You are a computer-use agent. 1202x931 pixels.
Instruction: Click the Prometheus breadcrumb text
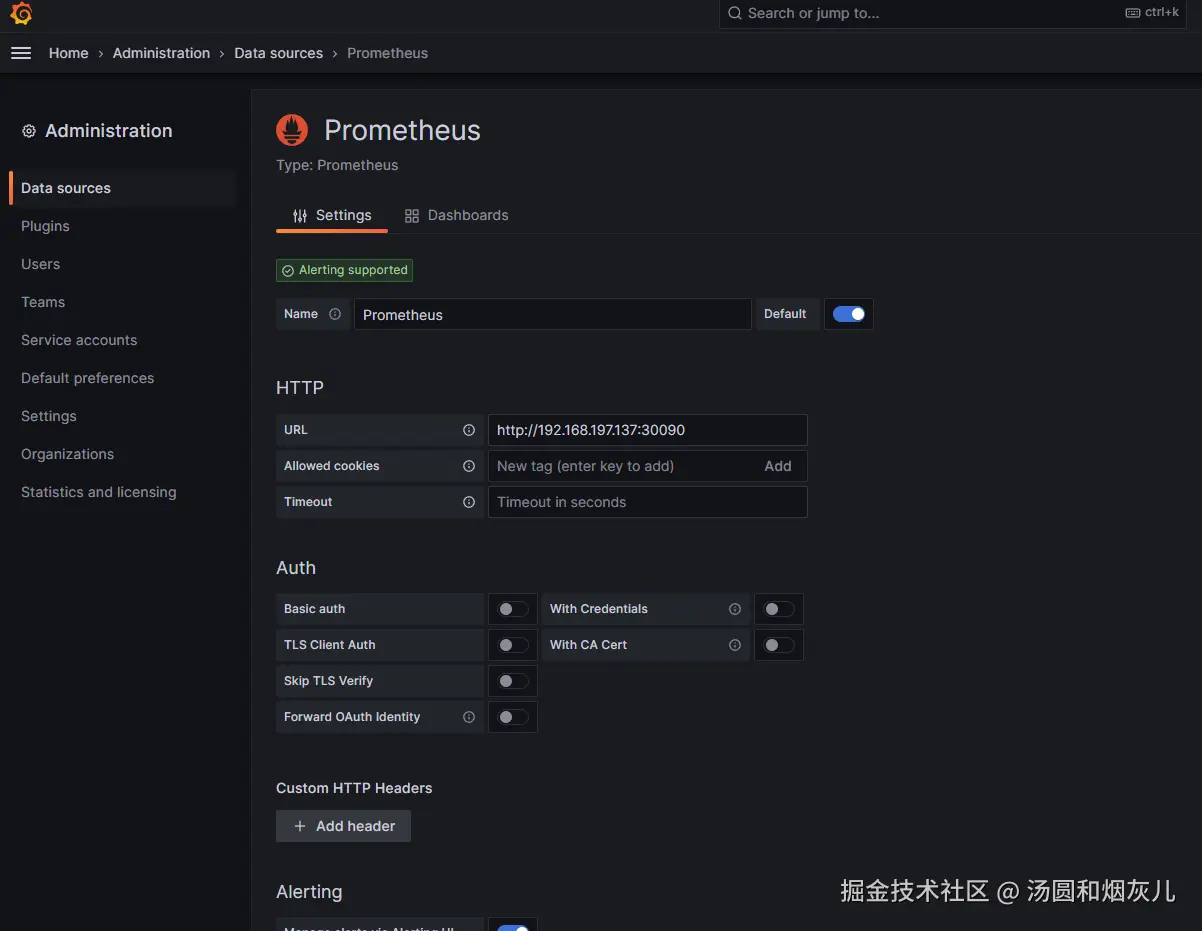pos(387,53)
